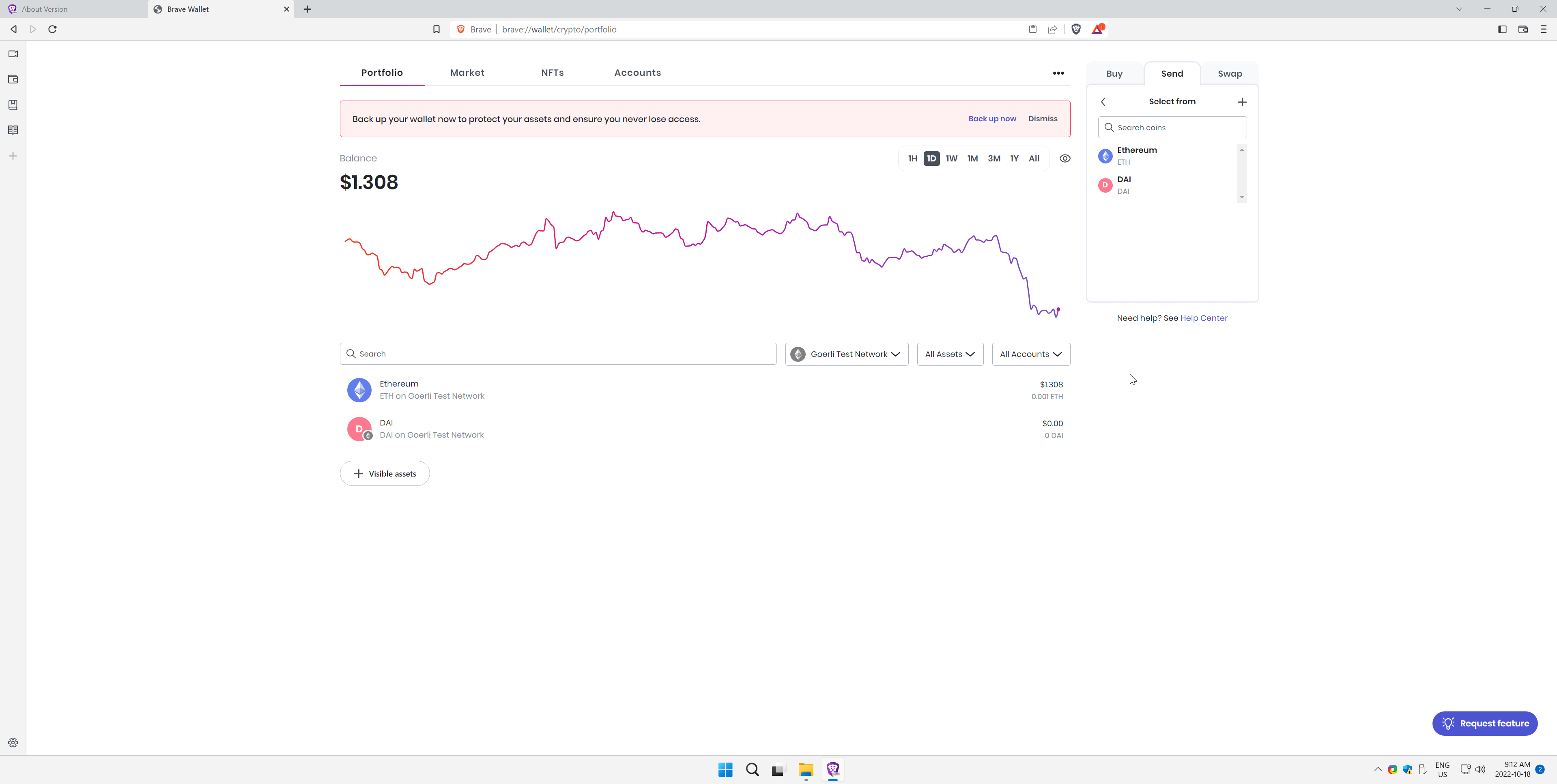Open Brave Talk in sidebar
This screenshot has width=1557, height=784.
click(x=13, y=54)
